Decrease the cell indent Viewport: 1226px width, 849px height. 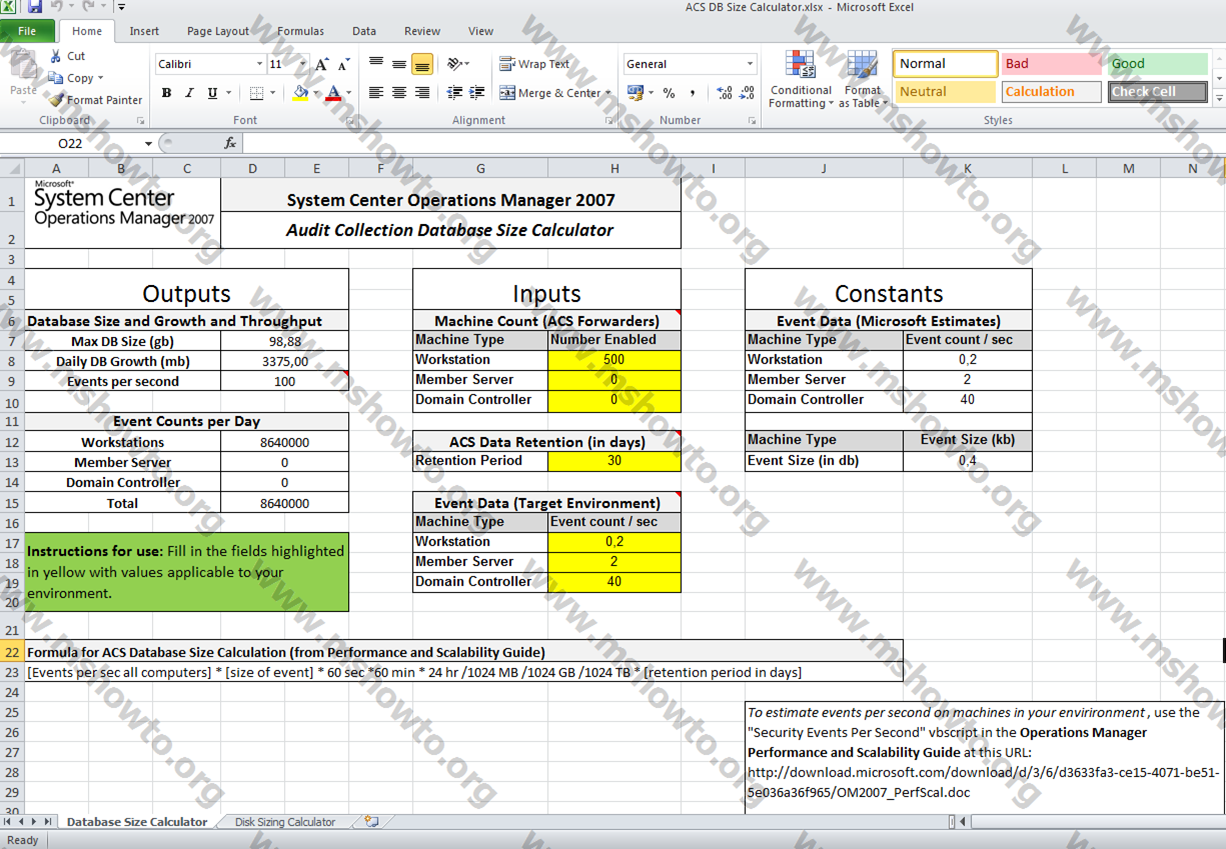(x=455, y=93)
